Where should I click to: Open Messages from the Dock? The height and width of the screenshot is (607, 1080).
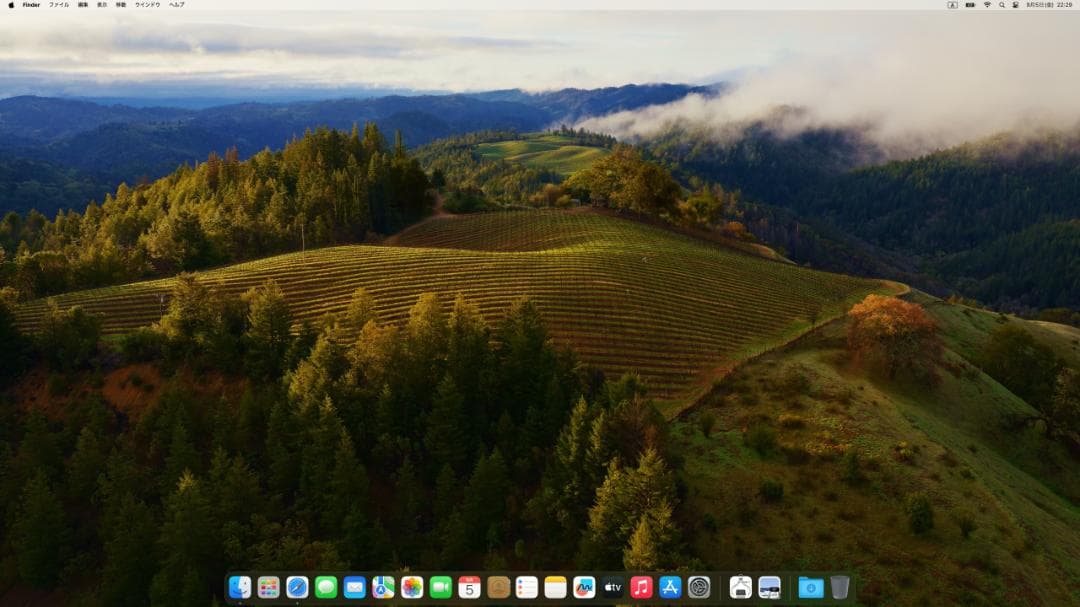325,588
